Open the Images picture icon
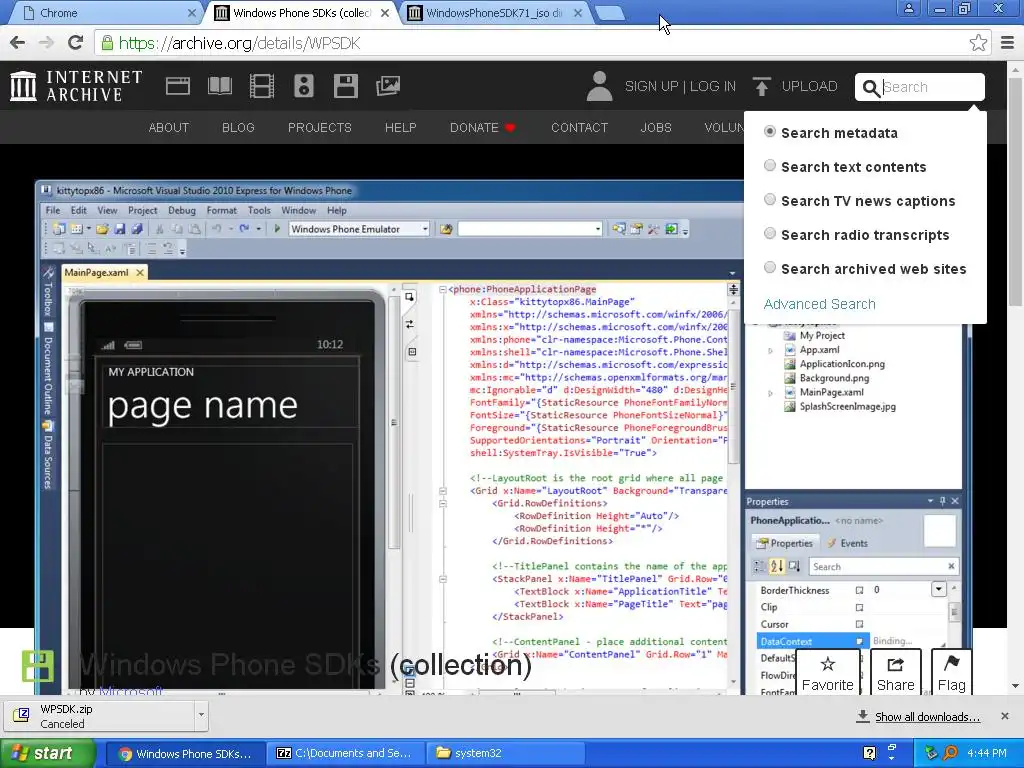The width and height of the screenshot is (1024, 768). (x=388, y=86)
